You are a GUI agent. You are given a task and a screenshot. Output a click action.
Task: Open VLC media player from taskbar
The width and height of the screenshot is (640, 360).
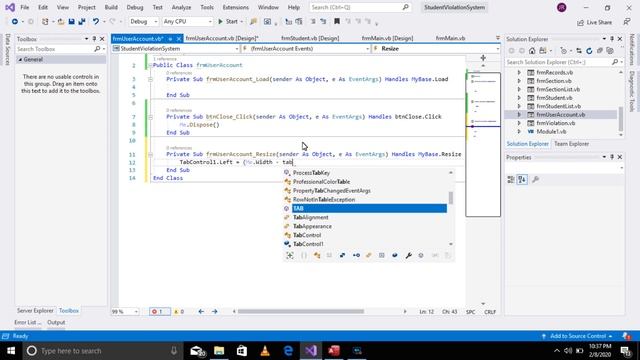tap(265, 351)
